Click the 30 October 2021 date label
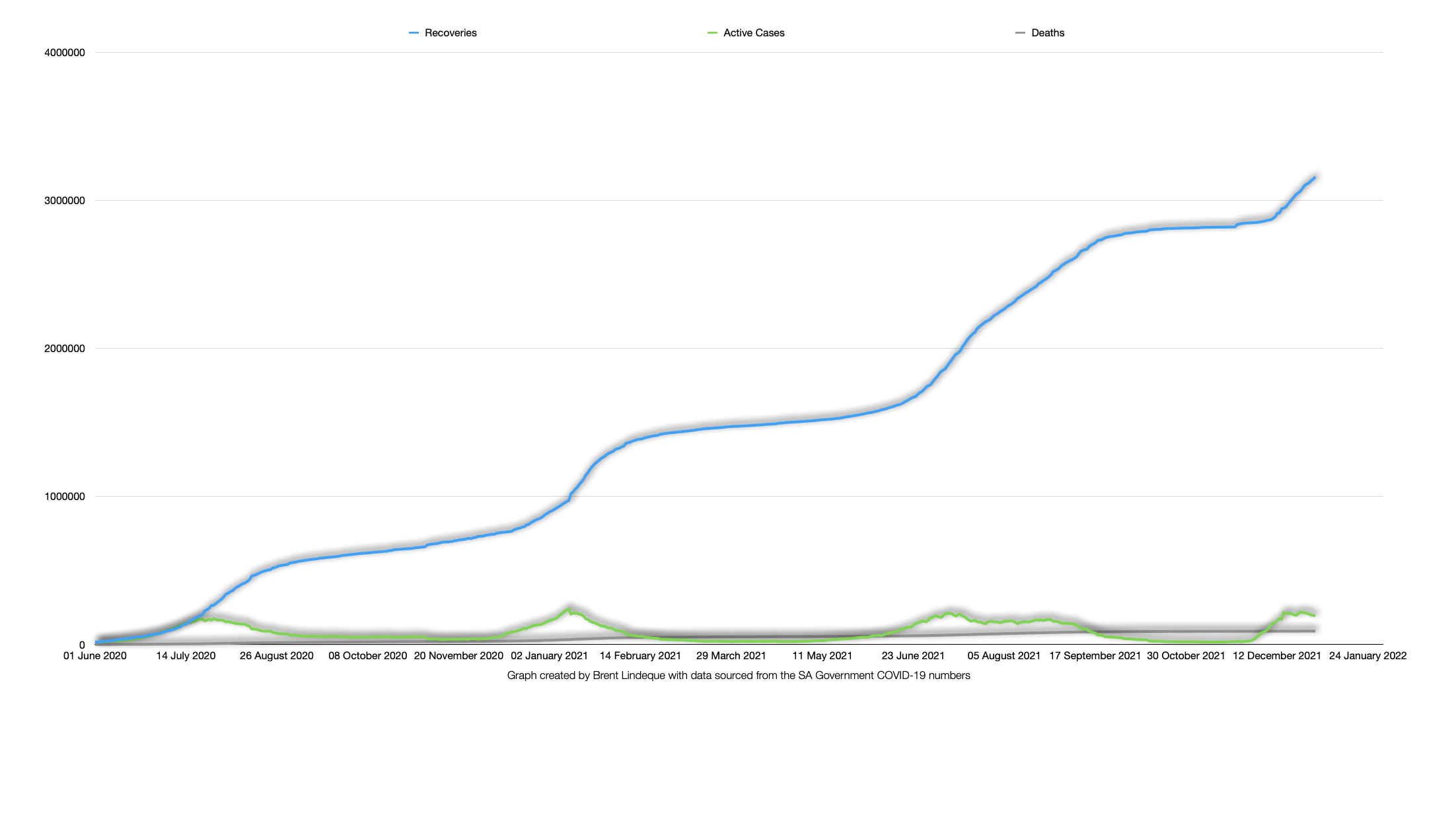The width and height of the screenshot is (1456, 827). pyautogui.click(x=1186, y=656)
